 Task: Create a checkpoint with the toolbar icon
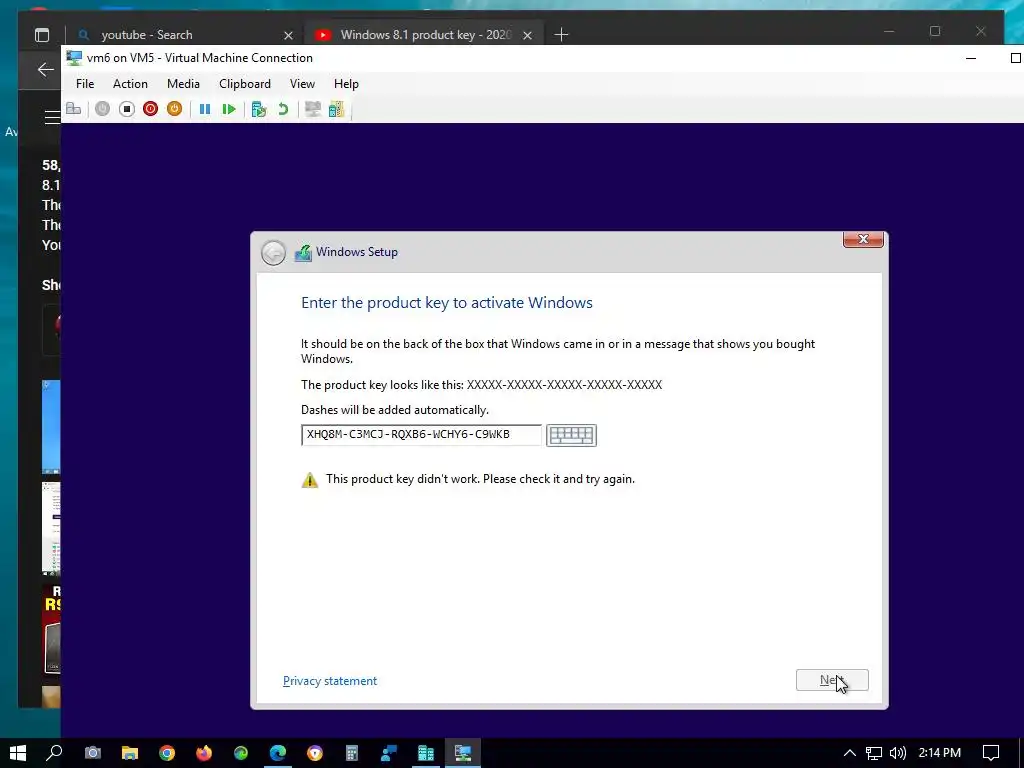coord(259,109)
